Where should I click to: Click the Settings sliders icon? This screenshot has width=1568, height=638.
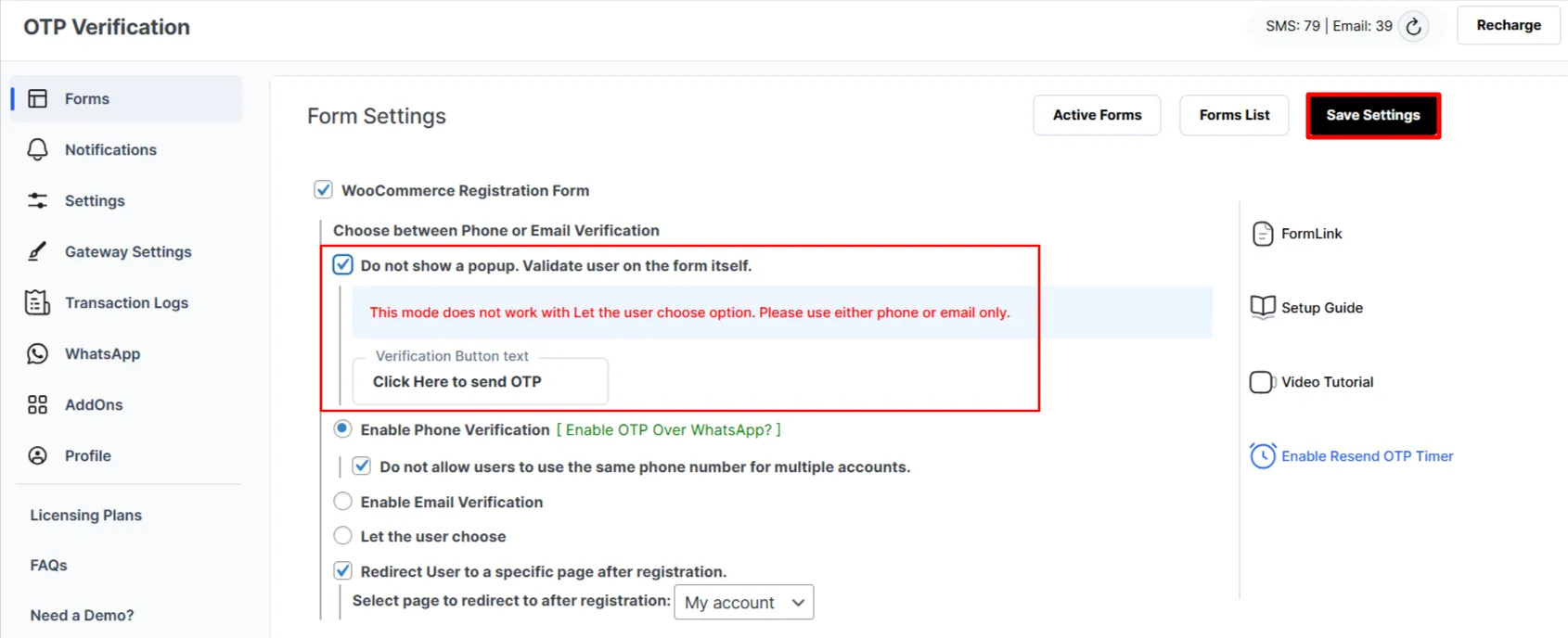point(37,200)
